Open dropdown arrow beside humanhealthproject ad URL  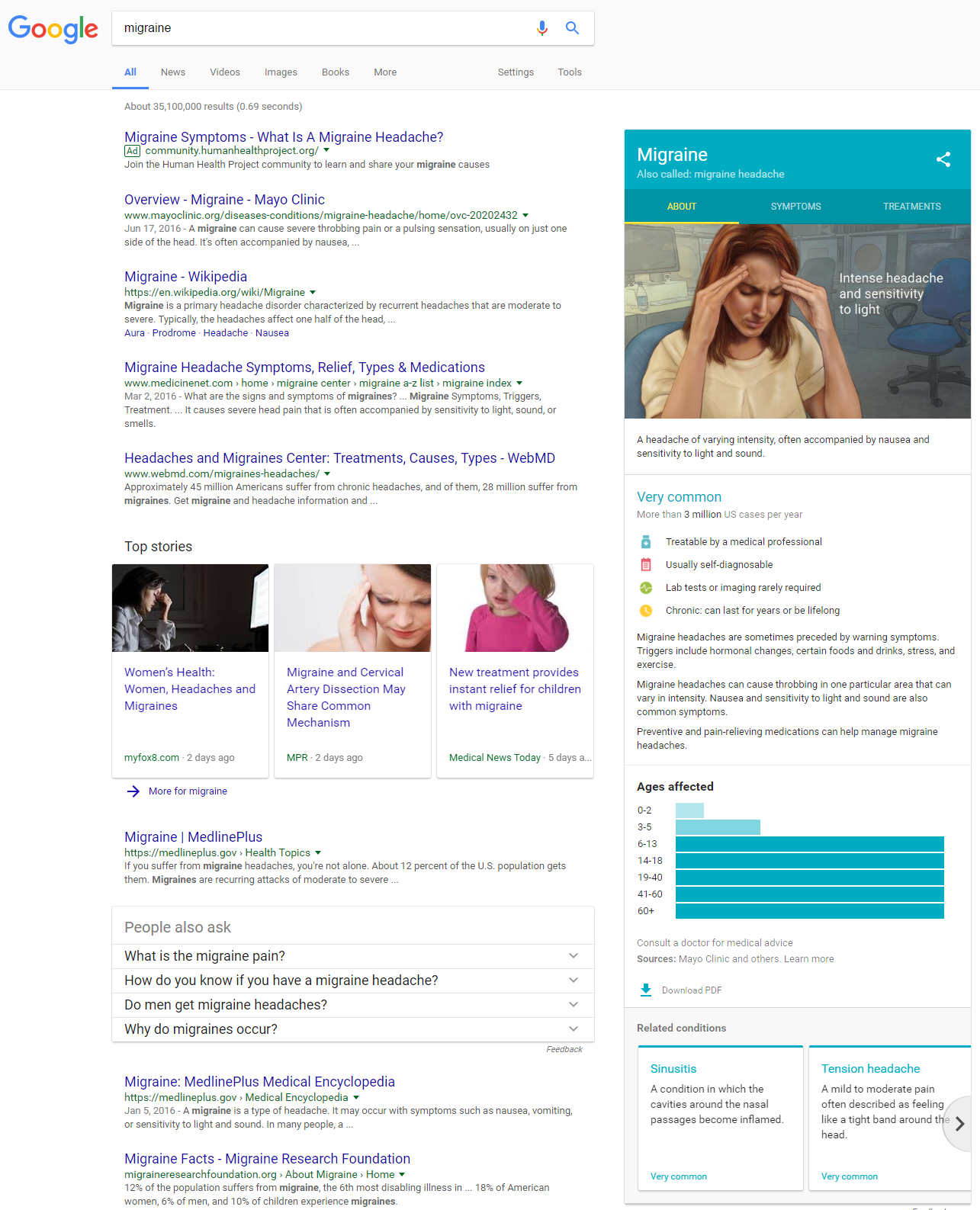326,151
